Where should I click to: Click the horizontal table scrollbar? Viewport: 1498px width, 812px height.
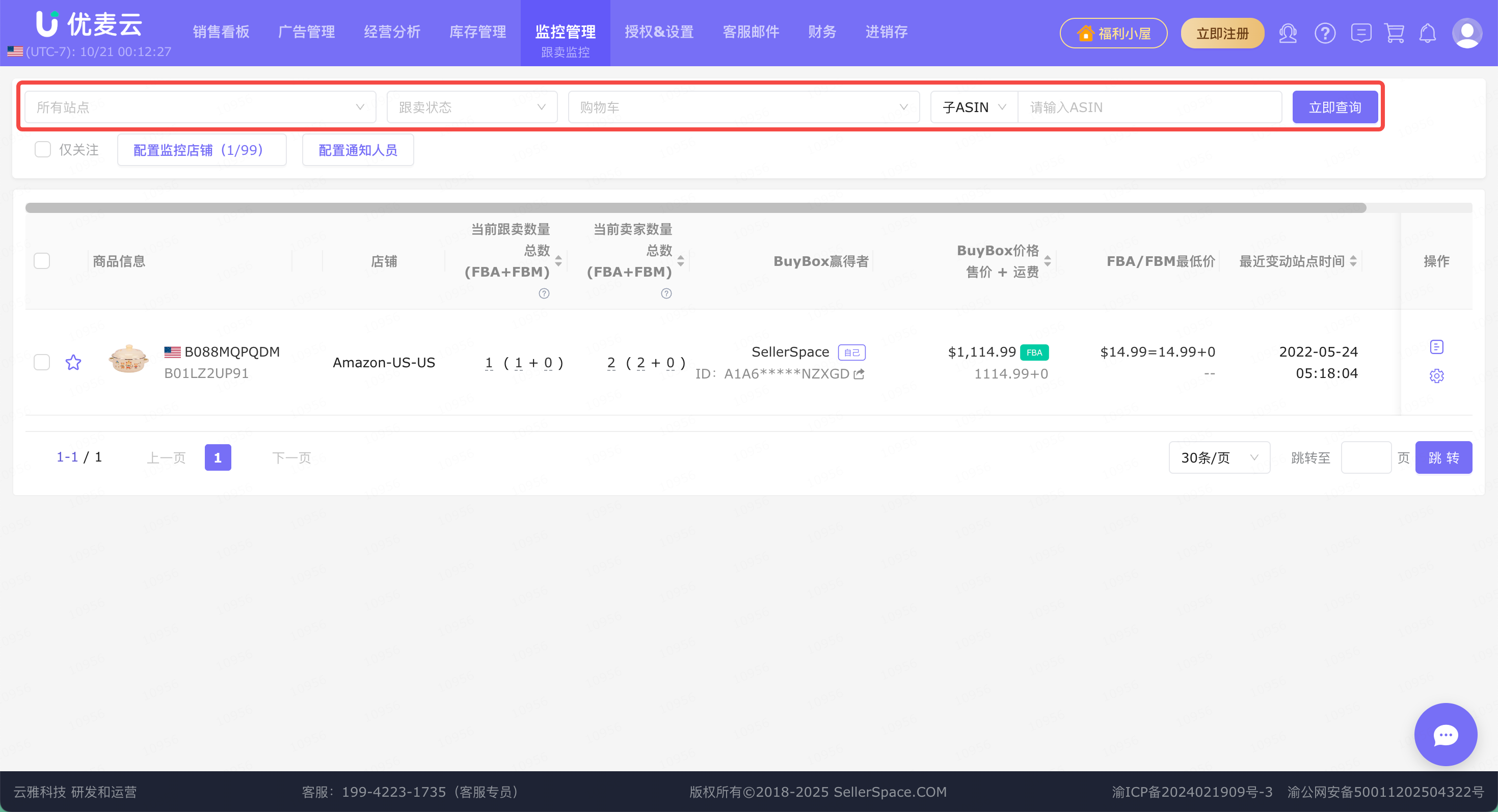click(x=695, y=208)
